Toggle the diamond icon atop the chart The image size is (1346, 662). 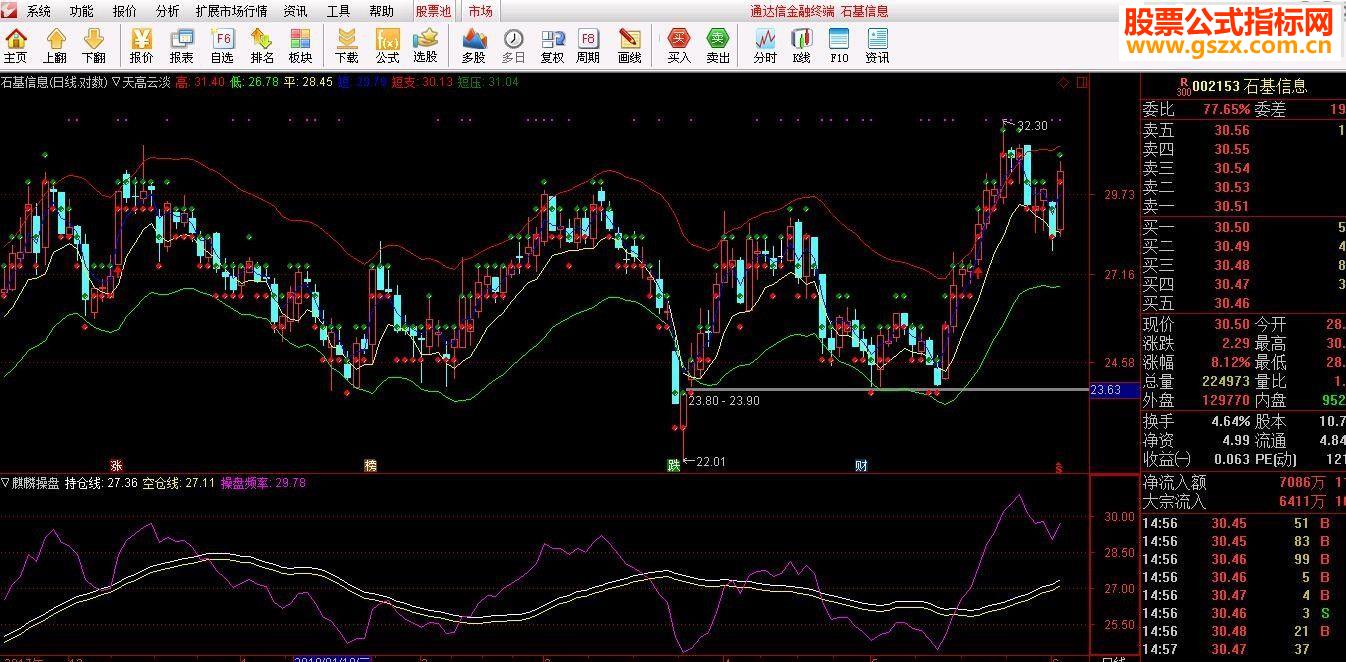coord(1063,82)
